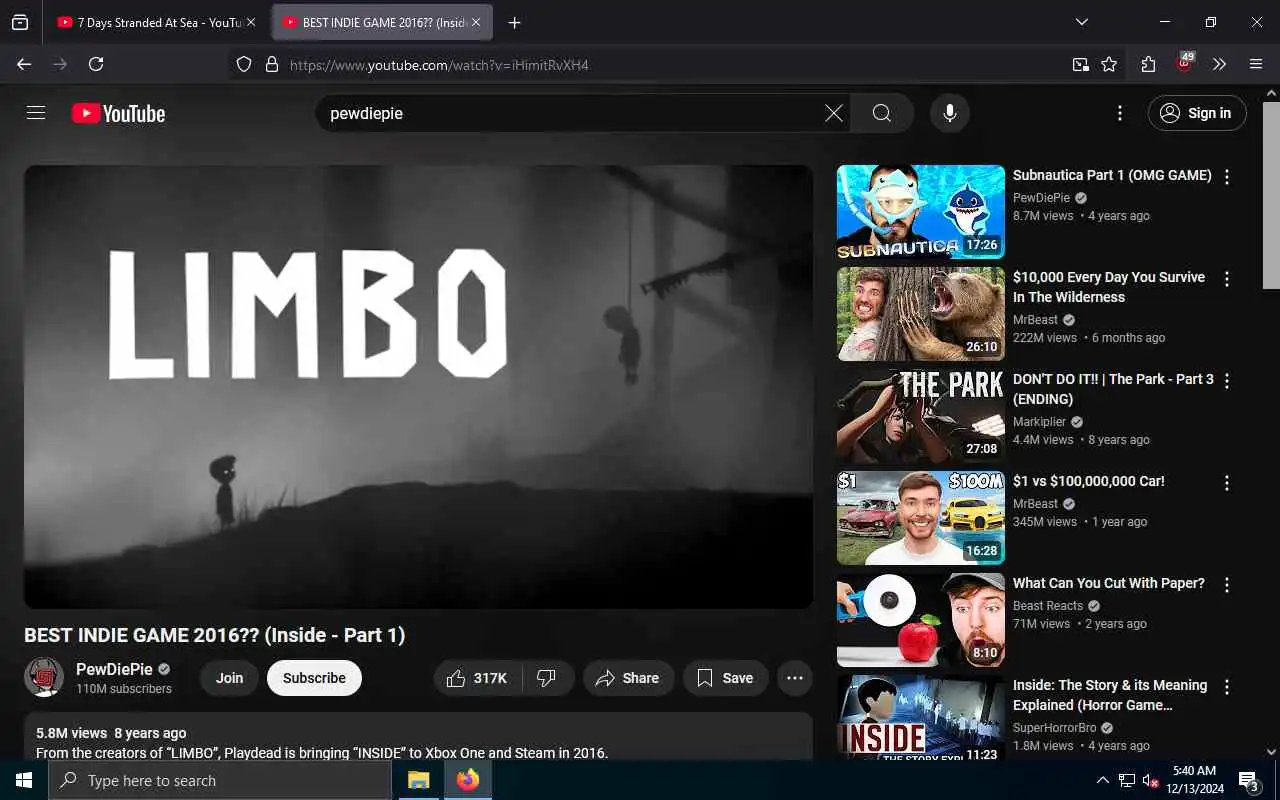
Task: Open picture-in-picture icon in address bar
Action: [x=1080, y=64]
